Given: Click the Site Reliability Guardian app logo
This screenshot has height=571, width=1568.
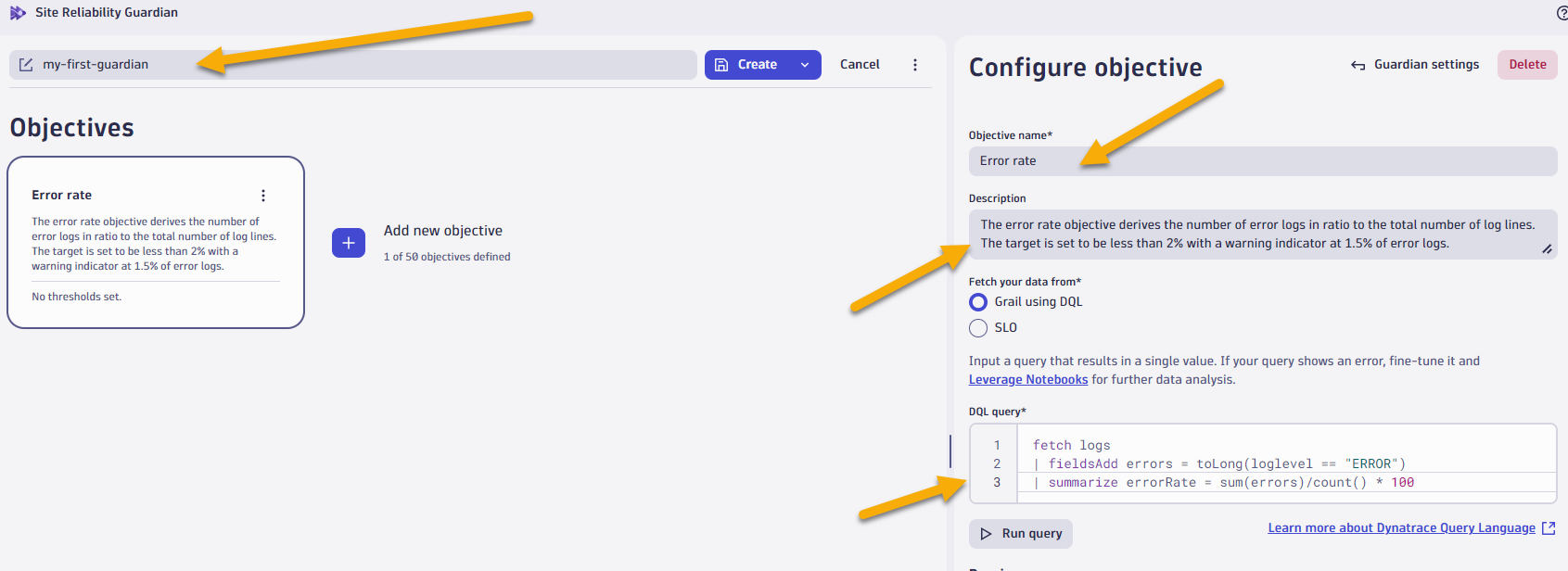Looking at the screenshot, I should tap(18, 13).
